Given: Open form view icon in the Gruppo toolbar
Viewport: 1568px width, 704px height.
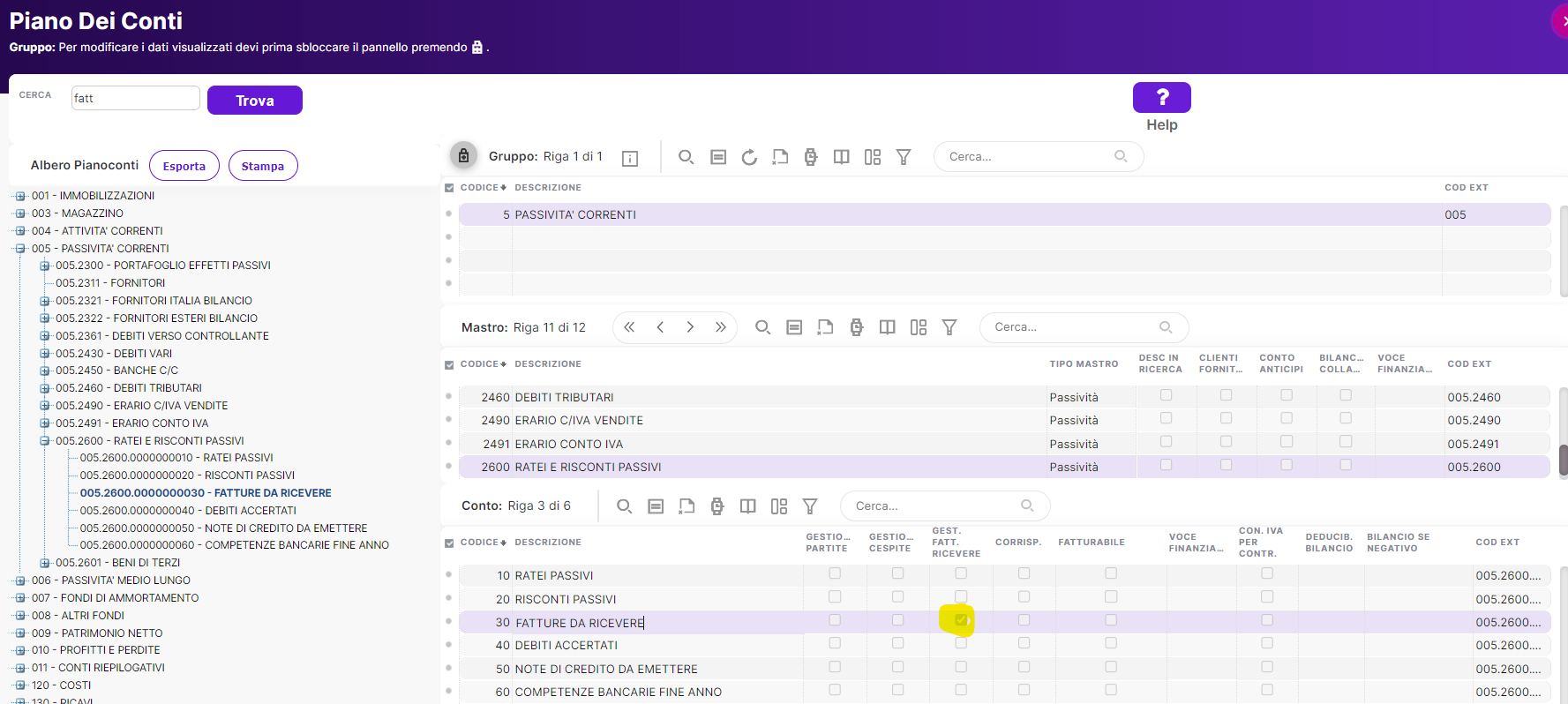Looking at the screenshot, I should tap(718, 157).
